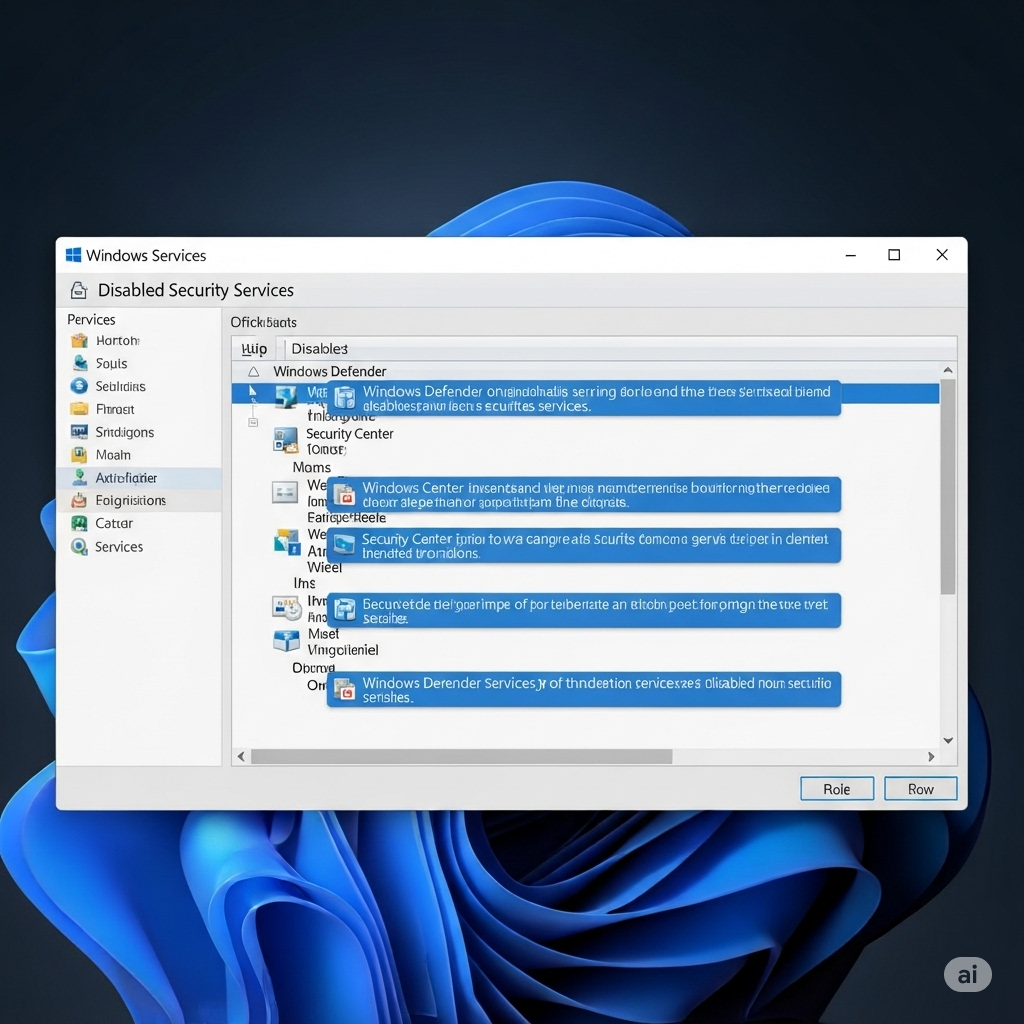This screenshot has height=1024, width=1024.
Task: Click the monitor icon in highlighted row
Action: tap(285, 396)
